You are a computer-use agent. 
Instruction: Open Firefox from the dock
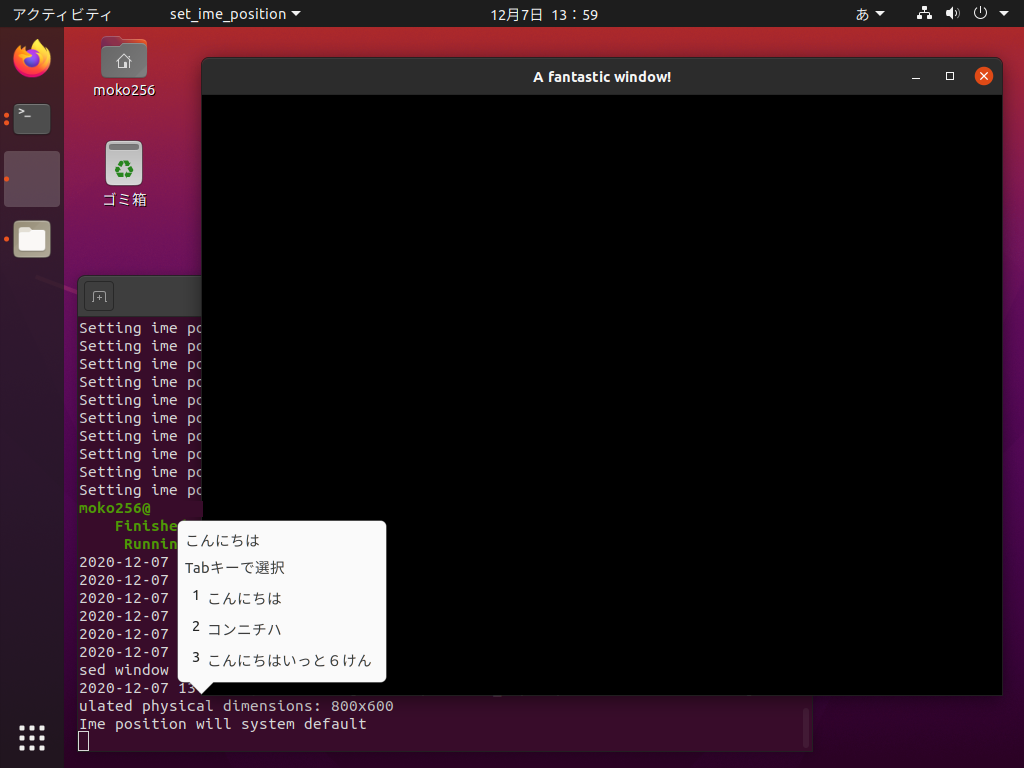point(31,60)
